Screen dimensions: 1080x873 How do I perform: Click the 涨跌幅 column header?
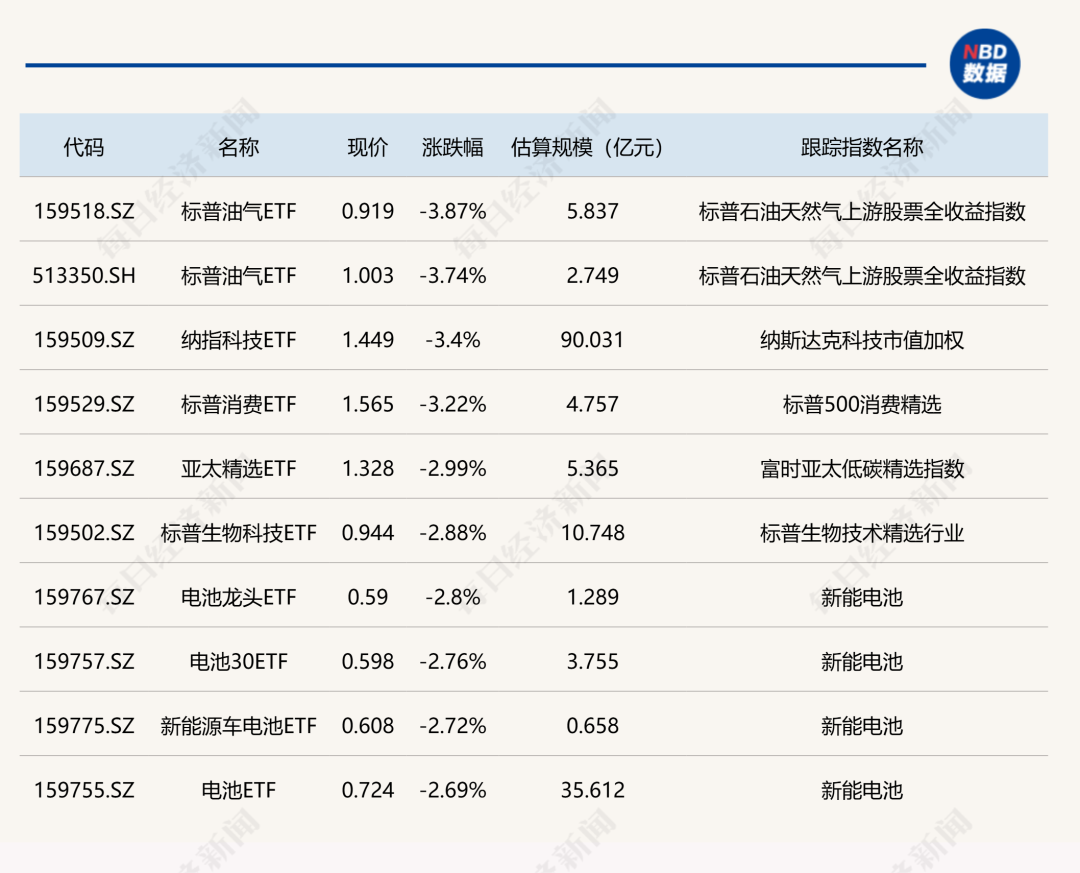[x=450, y=146]
